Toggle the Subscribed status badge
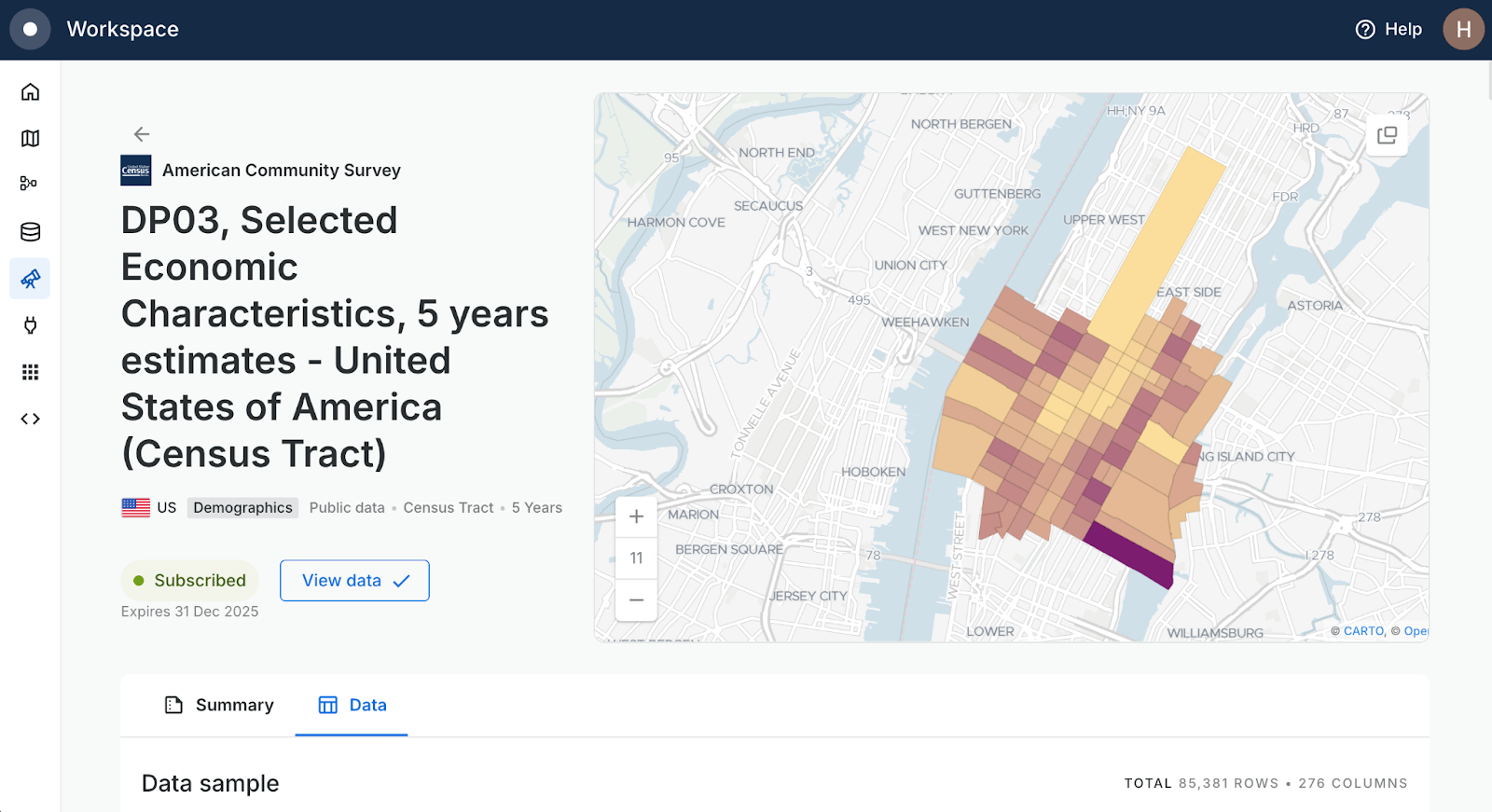1492x812 pixels. pyautogui.click(x=189, y=580)
